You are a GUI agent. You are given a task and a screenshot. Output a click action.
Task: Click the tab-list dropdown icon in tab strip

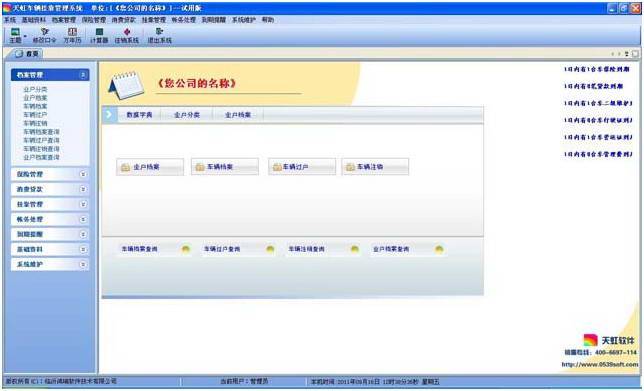[x=627, y=54]
